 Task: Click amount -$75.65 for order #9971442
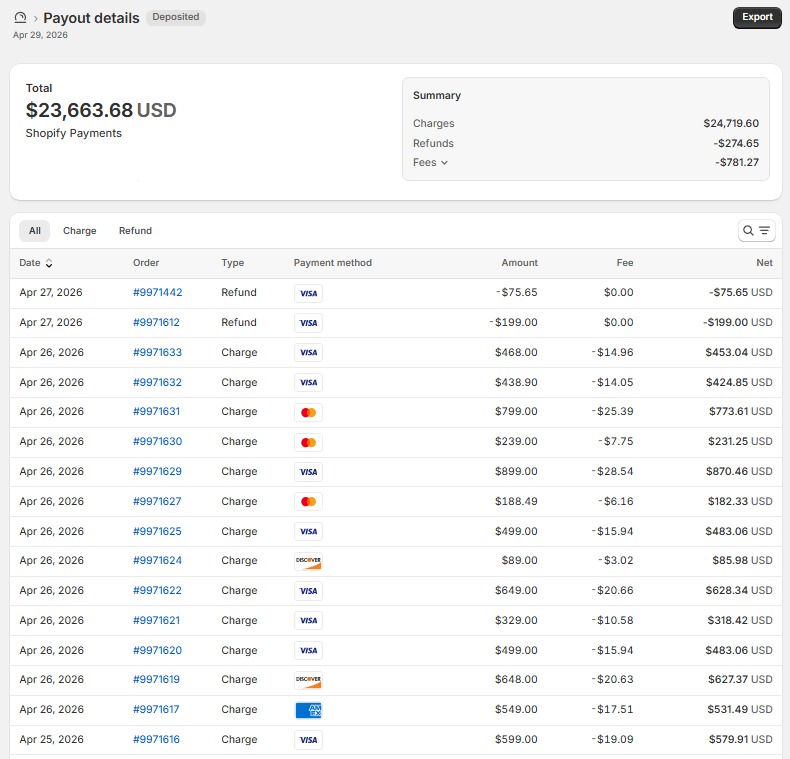pos(516,292)
